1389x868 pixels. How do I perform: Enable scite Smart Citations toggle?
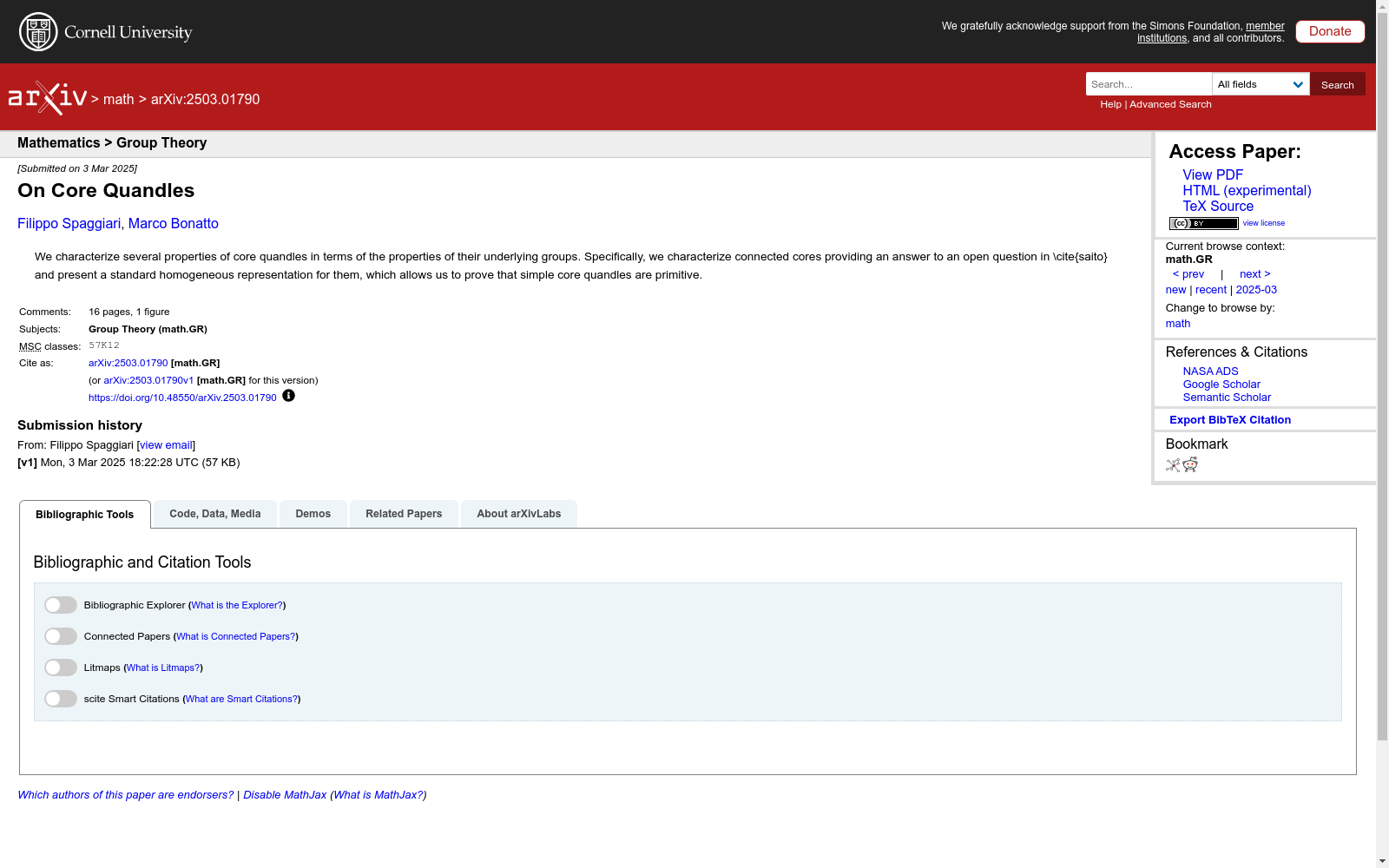[61, 699]
